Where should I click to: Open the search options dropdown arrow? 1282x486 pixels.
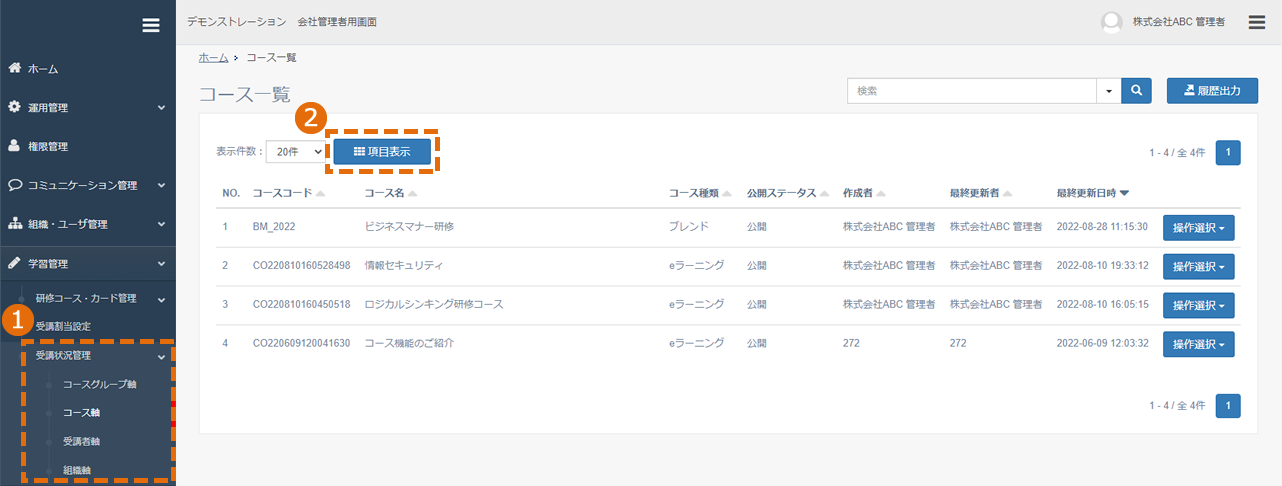pos(1109,91)
